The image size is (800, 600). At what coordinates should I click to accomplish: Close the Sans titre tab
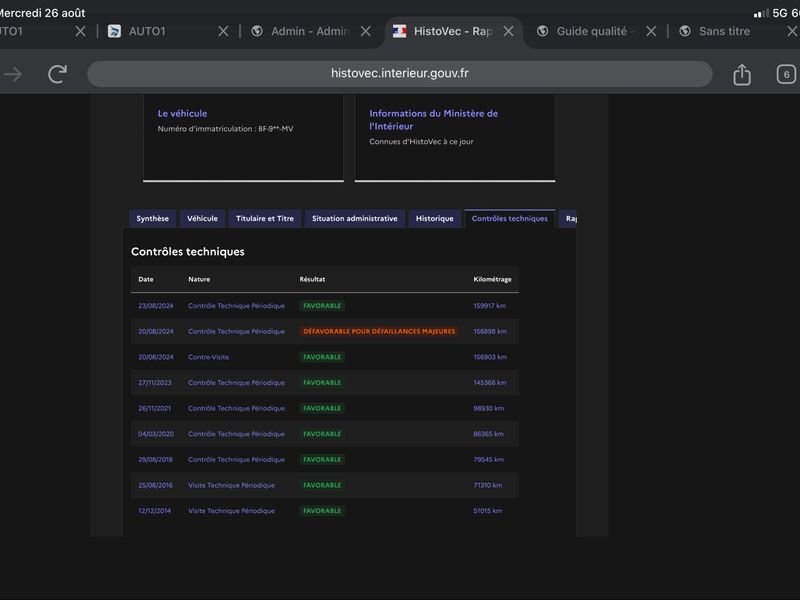pyautogui.click(x=792, y=32)
